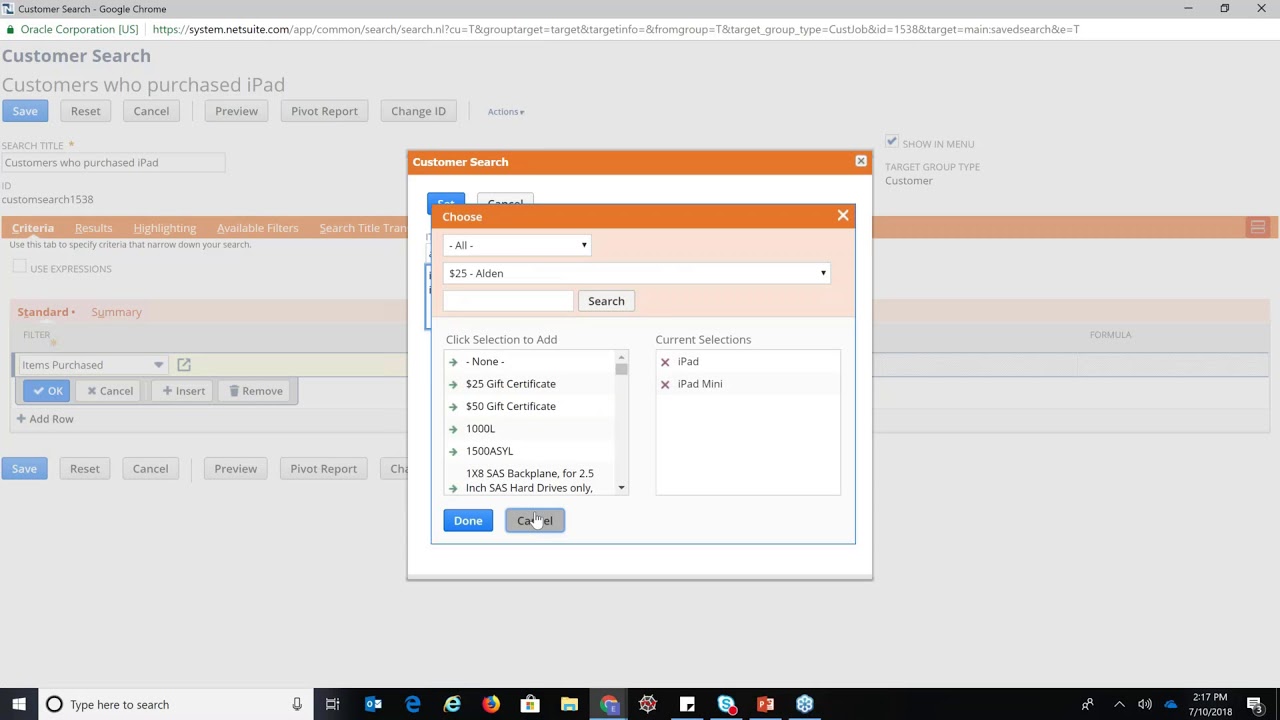
Task: Click the top Pivot Report button
Action: tap(324, 111)
